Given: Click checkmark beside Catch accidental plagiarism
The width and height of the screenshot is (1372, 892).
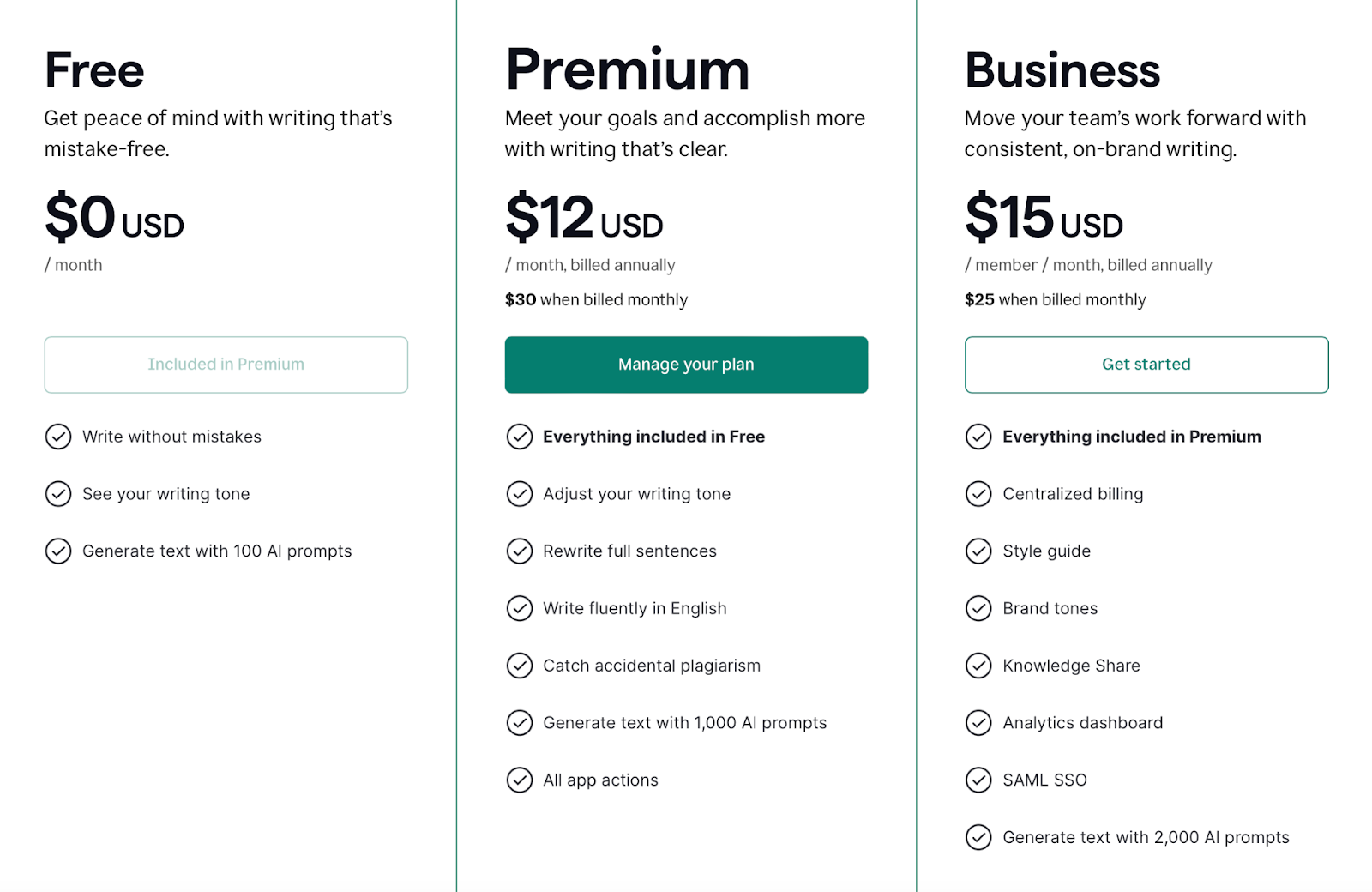Looking at the screenshot, I should pyautogui.click(x=520, y=666).
